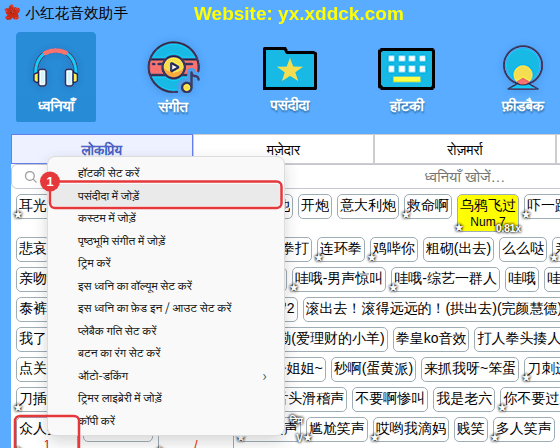Play the 亲吻 sound button
This screenshot has height=448, width=560.
(32, 279)
